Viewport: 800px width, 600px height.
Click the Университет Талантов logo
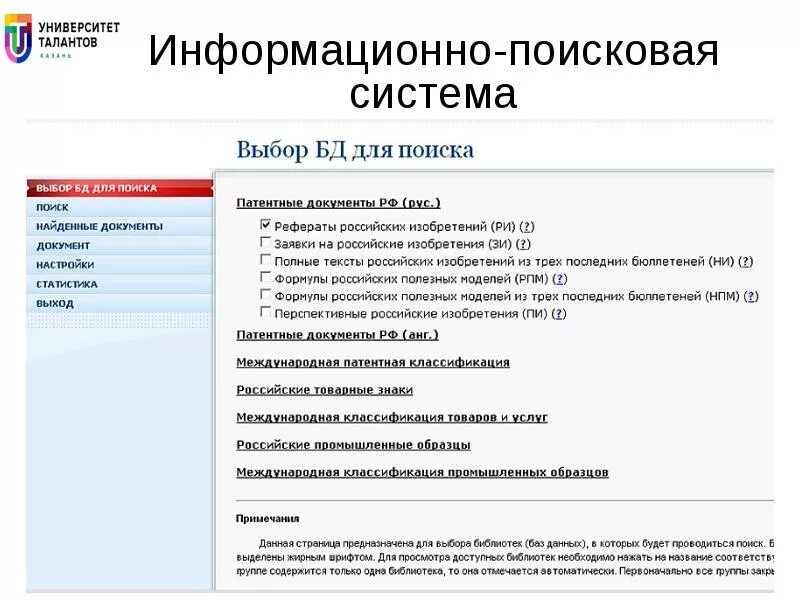click(62, 39)
